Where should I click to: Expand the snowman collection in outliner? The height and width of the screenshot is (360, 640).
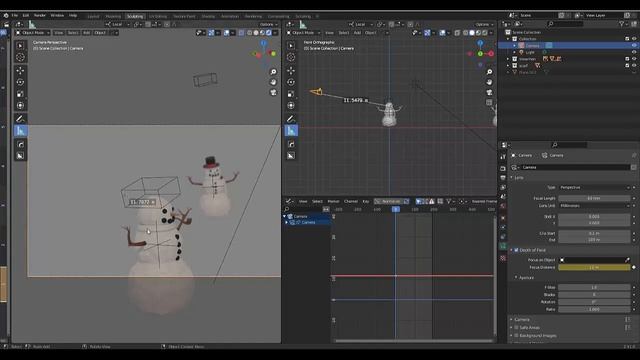[508, 59]
